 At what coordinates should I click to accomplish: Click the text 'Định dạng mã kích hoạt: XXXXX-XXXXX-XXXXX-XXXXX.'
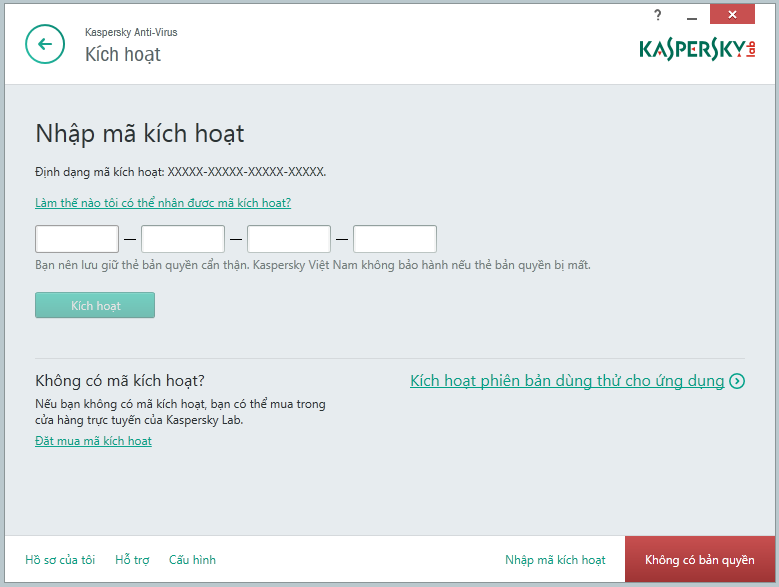pos(180,172)
